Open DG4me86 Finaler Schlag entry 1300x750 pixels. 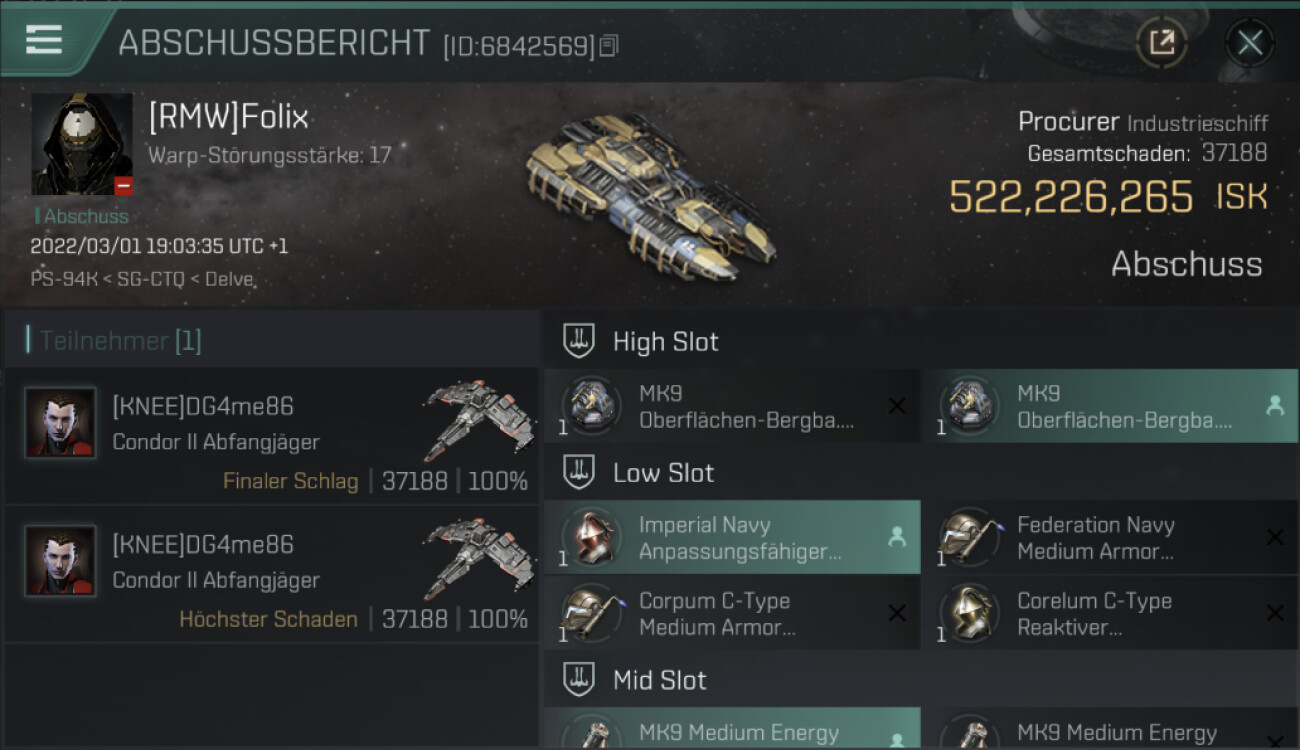(272, 436)
